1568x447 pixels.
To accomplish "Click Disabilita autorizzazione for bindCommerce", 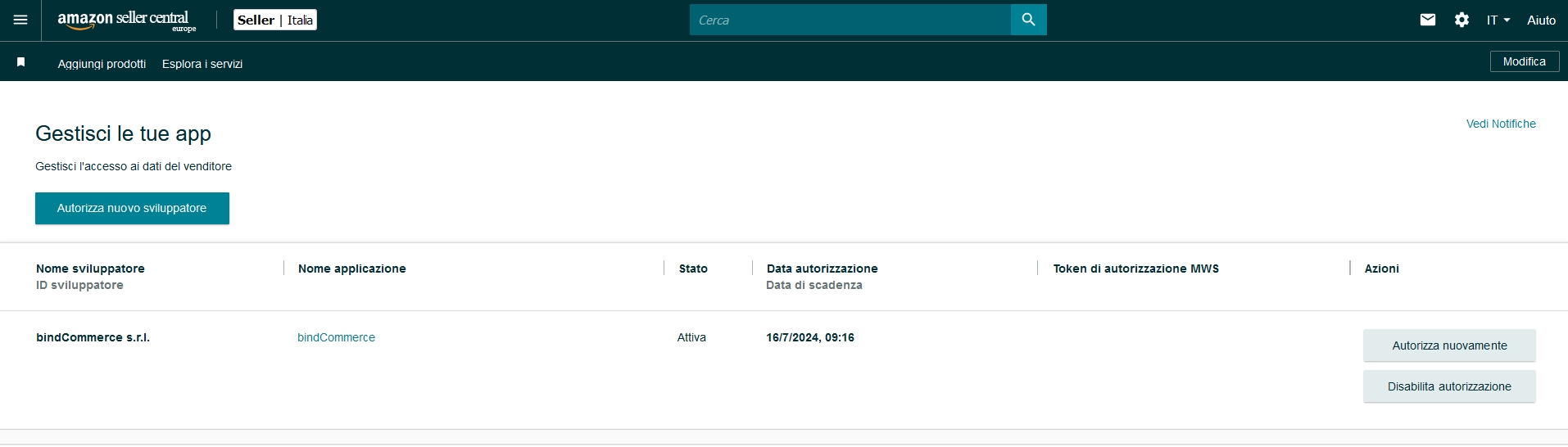I will [x=1448, y=386].
